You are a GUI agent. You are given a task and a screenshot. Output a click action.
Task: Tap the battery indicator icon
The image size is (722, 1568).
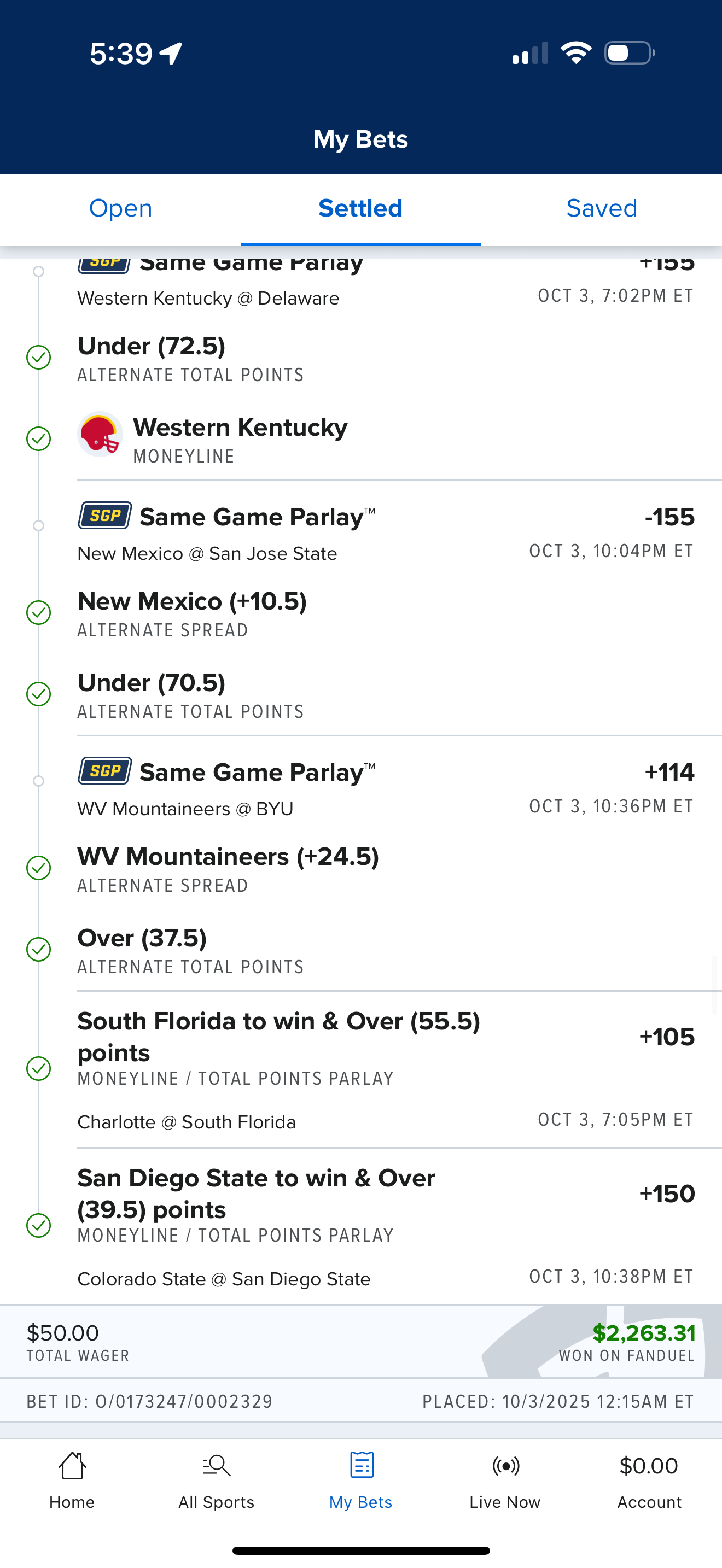pos(630,53)
